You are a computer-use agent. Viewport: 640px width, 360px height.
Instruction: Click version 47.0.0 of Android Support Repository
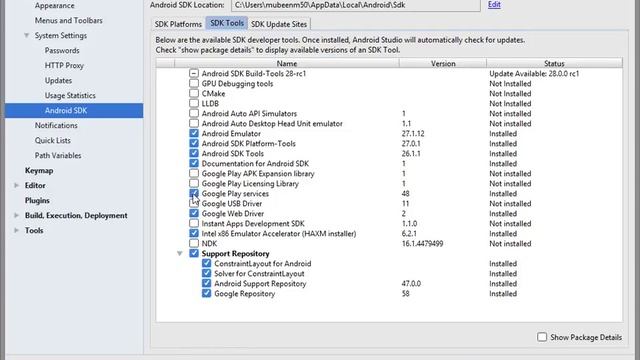[x=411, y=283]
